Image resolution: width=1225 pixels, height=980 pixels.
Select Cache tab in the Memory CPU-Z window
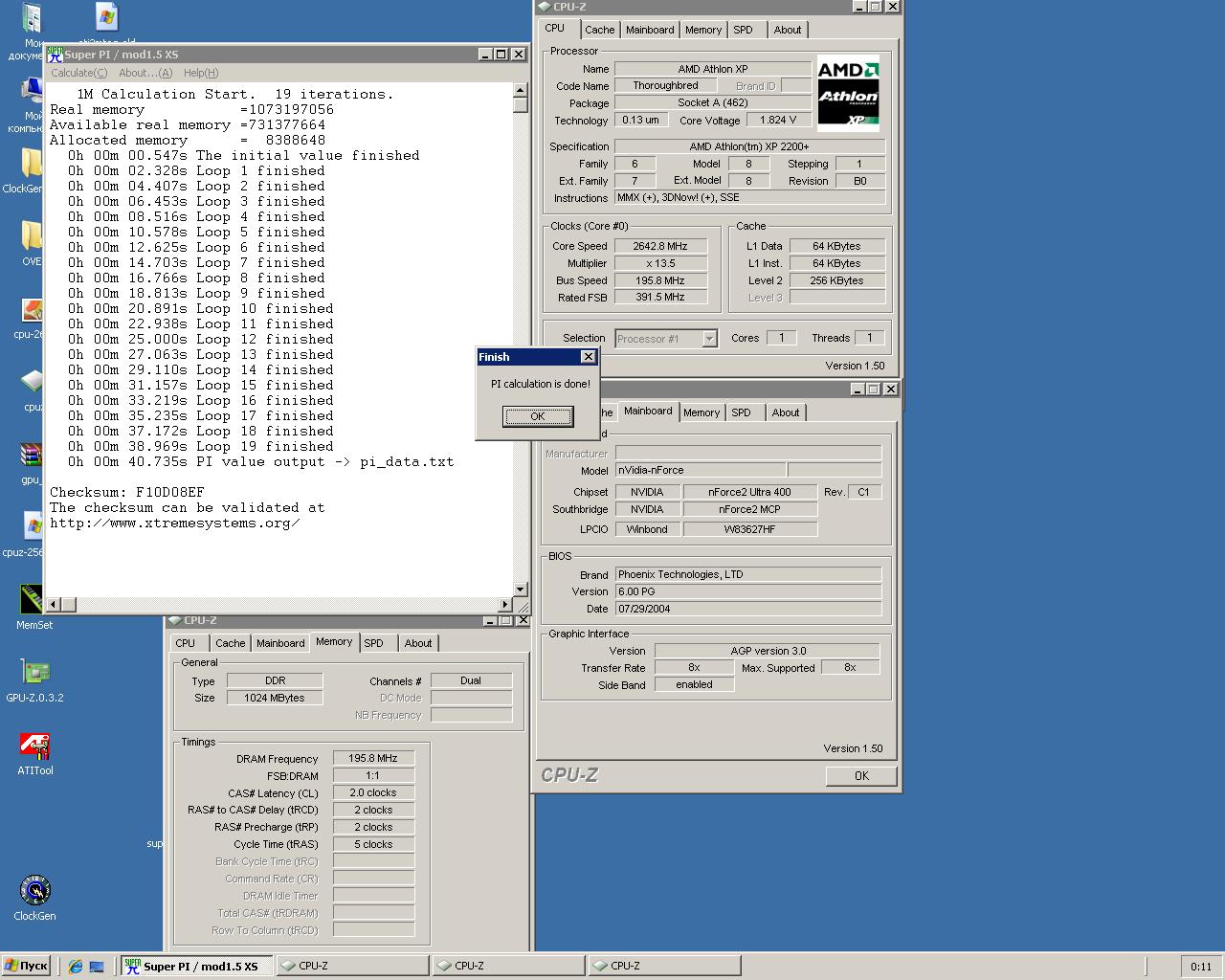(230, 643)
